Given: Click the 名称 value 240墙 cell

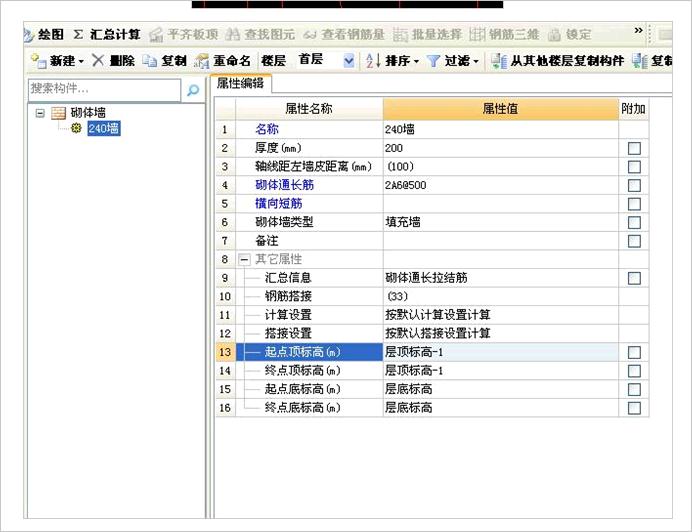Looking at the screenshot, I should click(x=500, y=129).
